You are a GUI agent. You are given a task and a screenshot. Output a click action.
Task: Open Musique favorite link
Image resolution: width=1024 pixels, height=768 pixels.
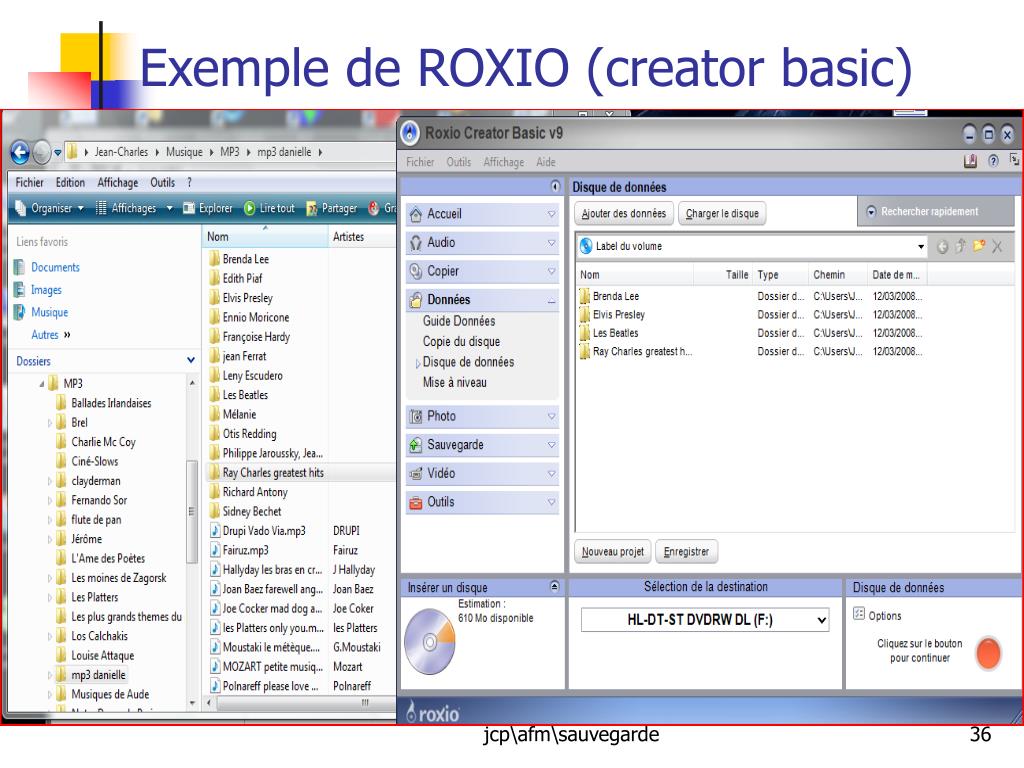tap(49, 312)
